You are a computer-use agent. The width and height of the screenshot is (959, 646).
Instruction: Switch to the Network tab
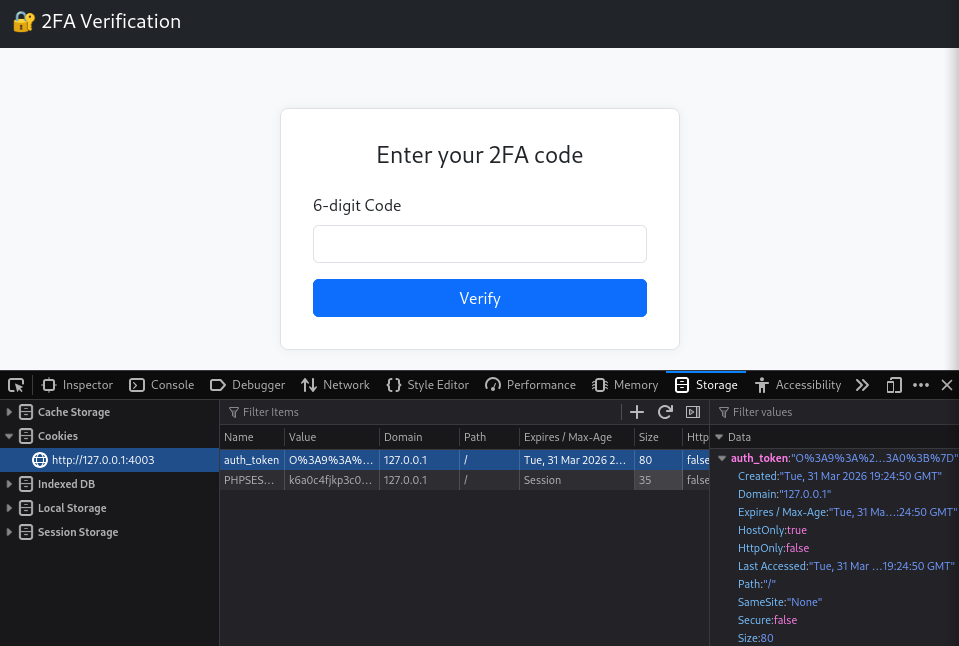(335, 385)
